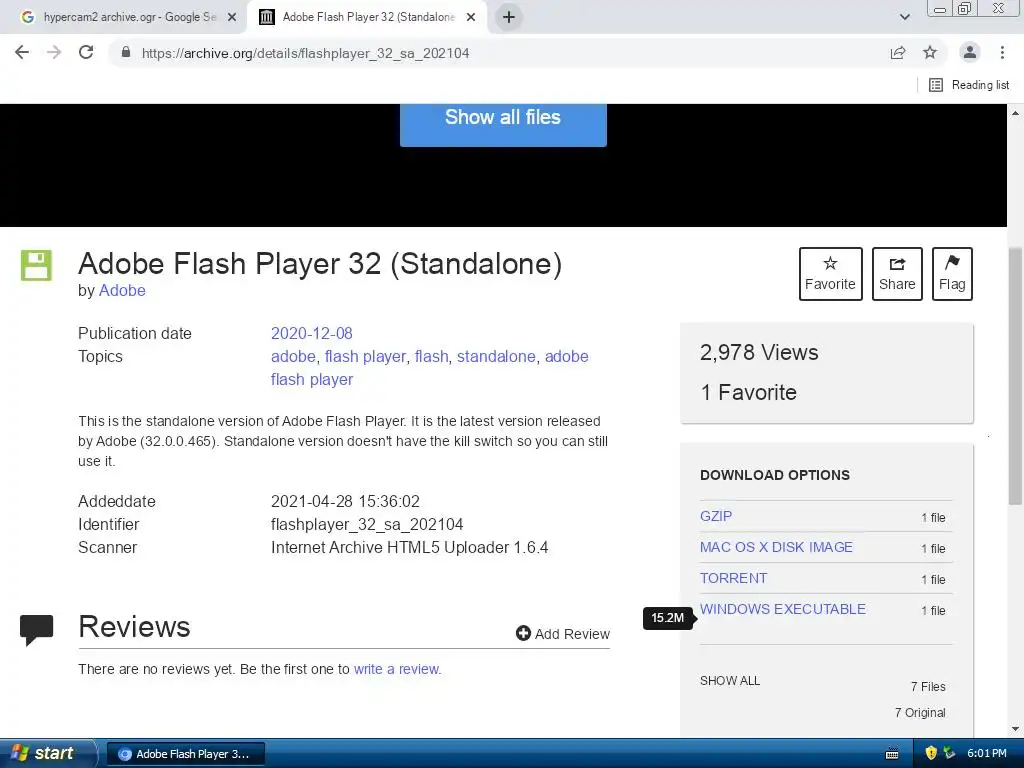Screen dimensions: 1024x768
Task: Click the padlock site info icon
Action: point(126,53)
